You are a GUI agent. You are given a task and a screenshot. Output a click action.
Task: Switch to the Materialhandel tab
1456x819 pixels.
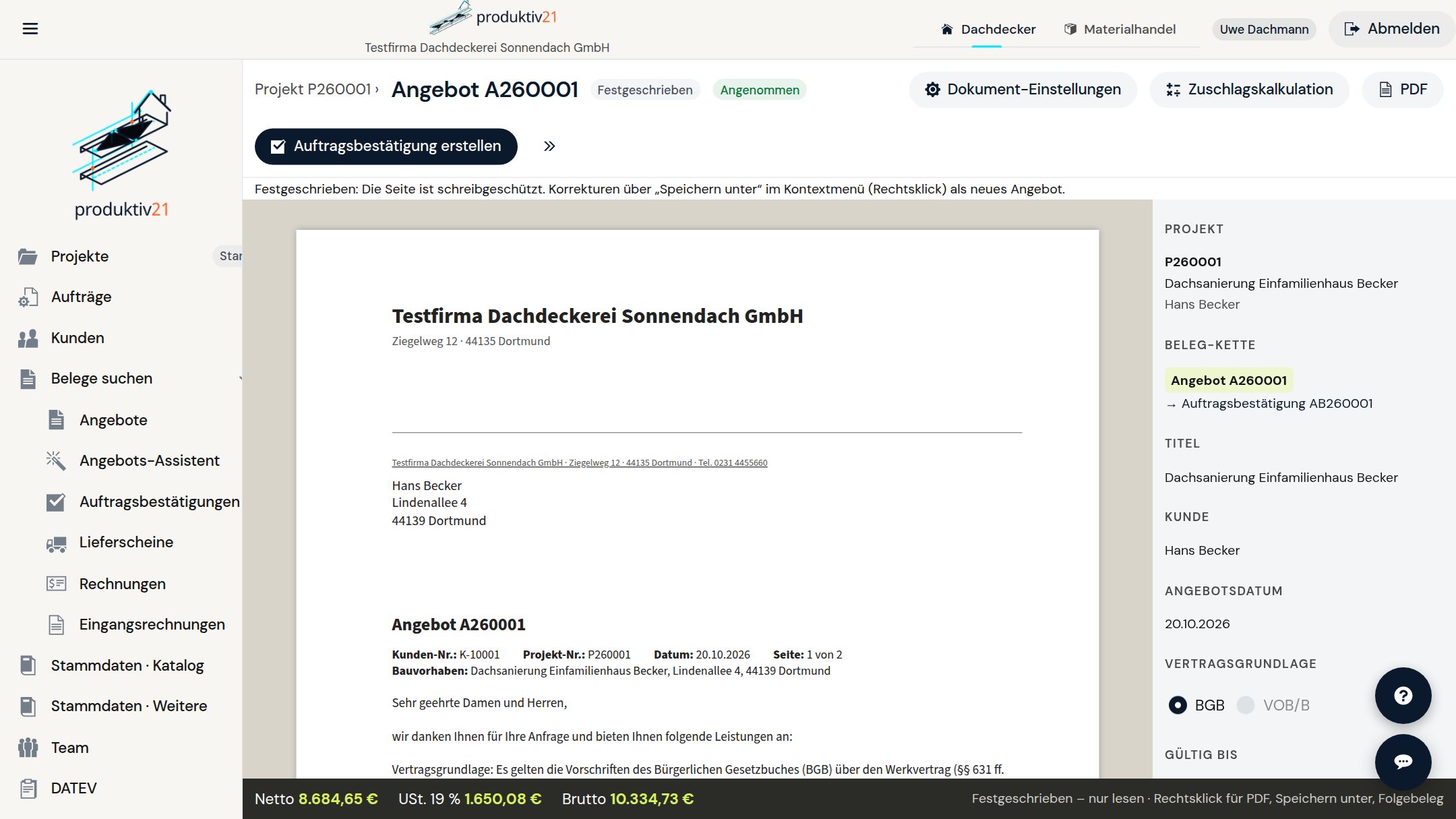click(1120, 29)
